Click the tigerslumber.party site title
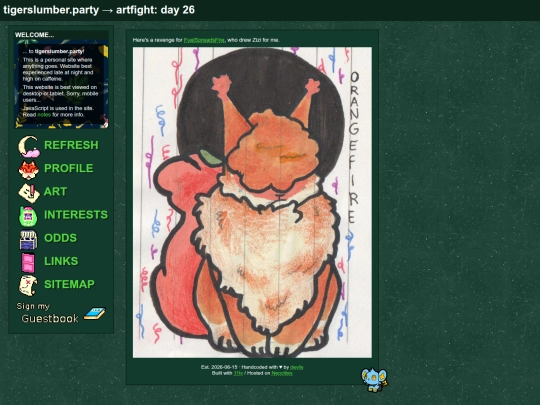Image resolution: width=540 pixels, height=405 pixels. tap(51, 10)
